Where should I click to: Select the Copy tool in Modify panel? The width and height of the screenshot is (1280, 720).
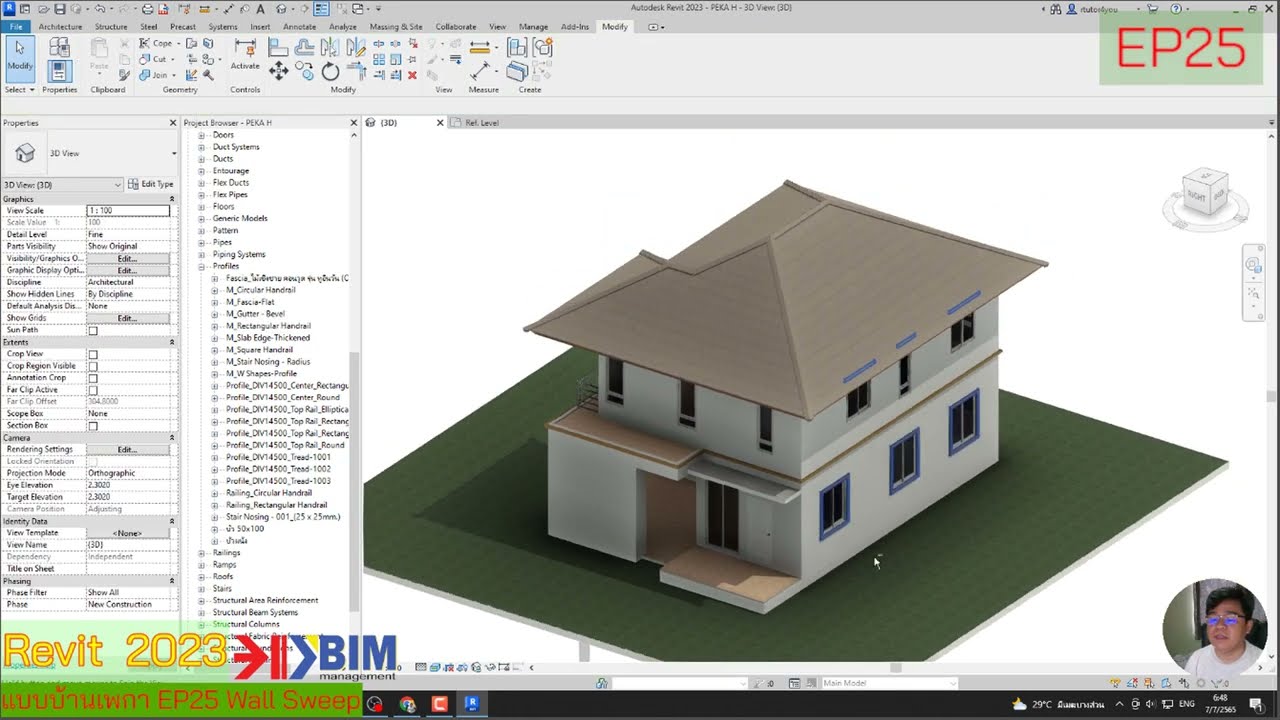coord(304,71)
